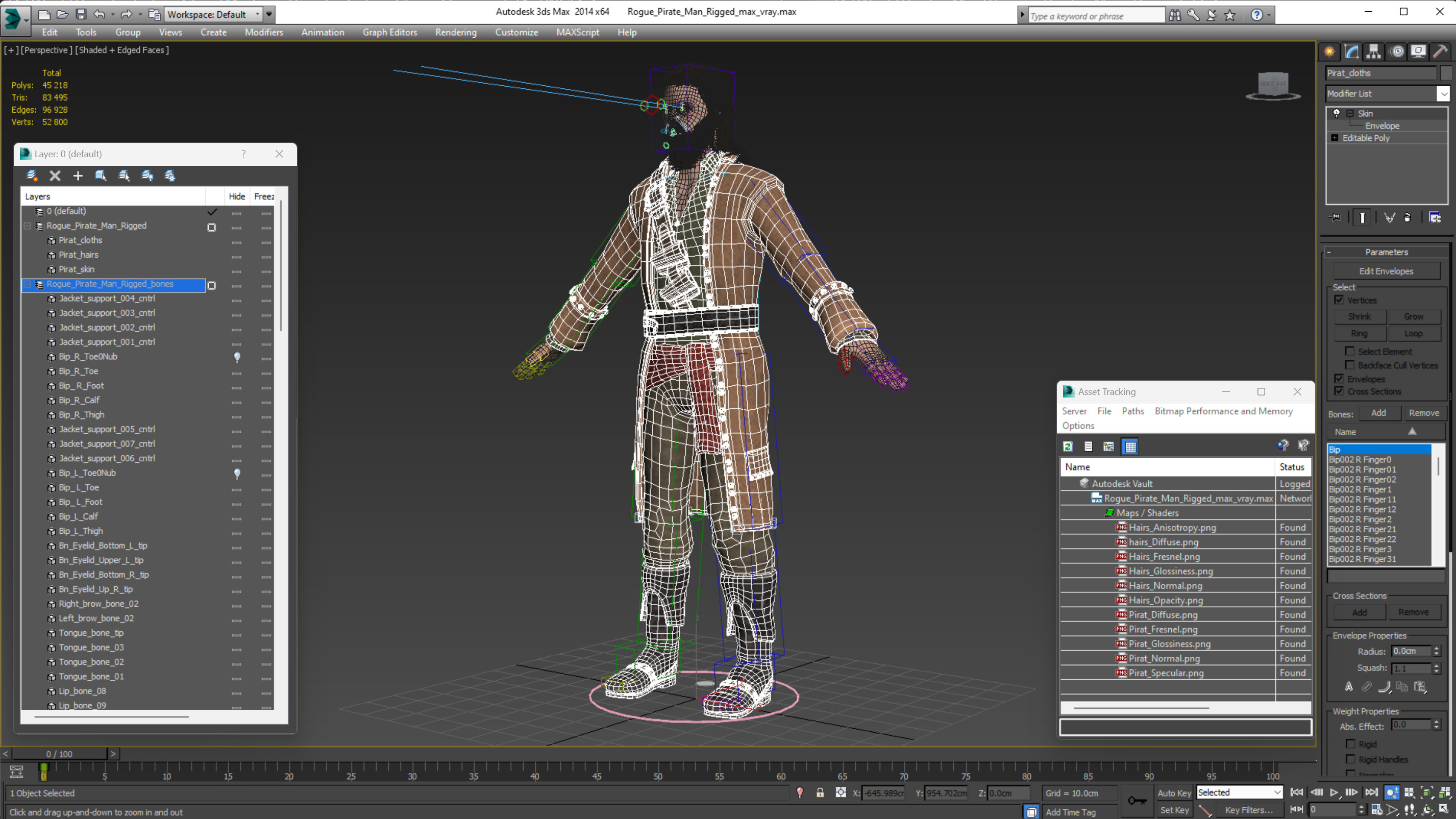This screenshot has width=1456, height=819.
Task: Open the Rendering menu
Action: click(456, 32)
